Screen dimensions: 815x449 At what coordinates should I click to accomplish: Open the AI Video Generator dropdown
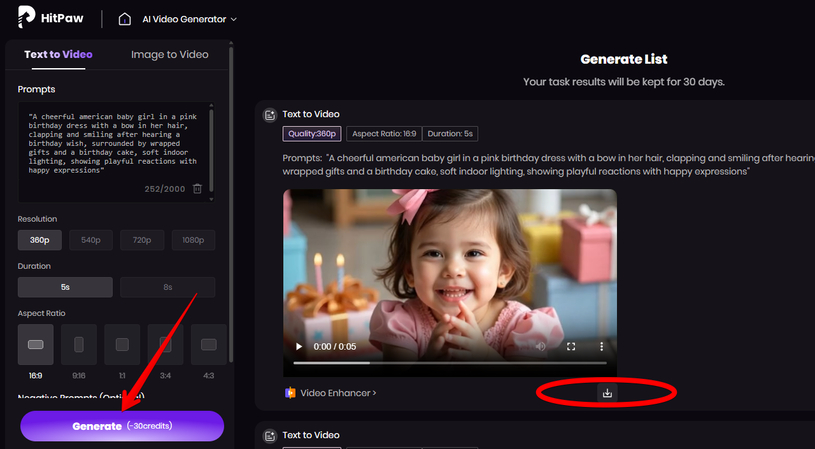tap(189, 19)
